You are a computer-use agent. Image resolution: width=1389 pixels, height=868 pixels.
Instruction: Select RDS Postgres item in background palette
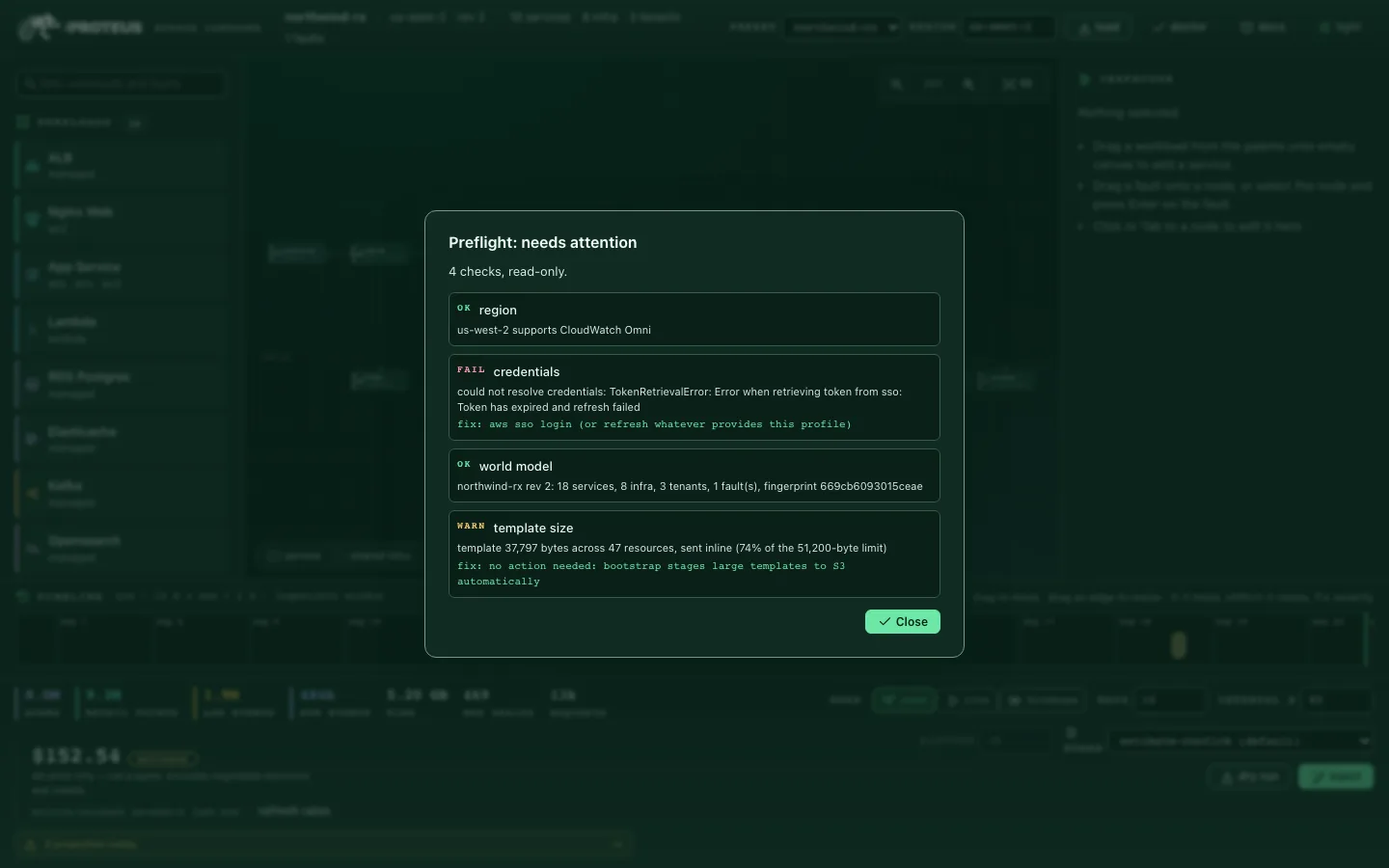121,385
